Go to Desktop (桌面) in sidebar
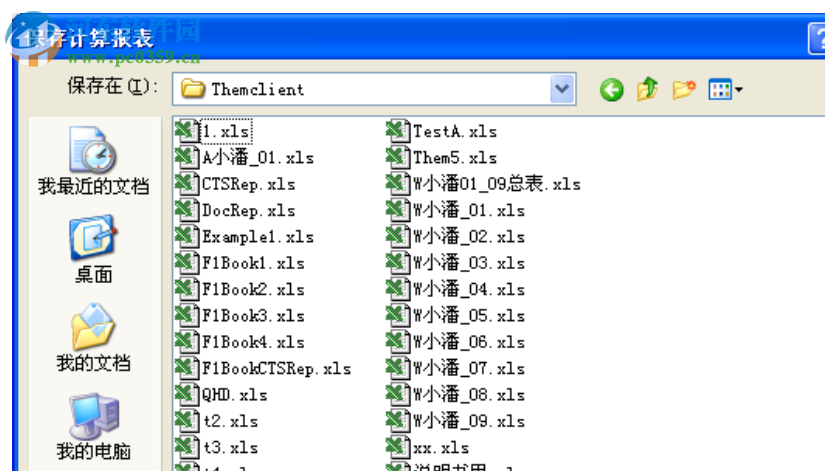Viewport: 825px width, 471px height. coord(93,249)
